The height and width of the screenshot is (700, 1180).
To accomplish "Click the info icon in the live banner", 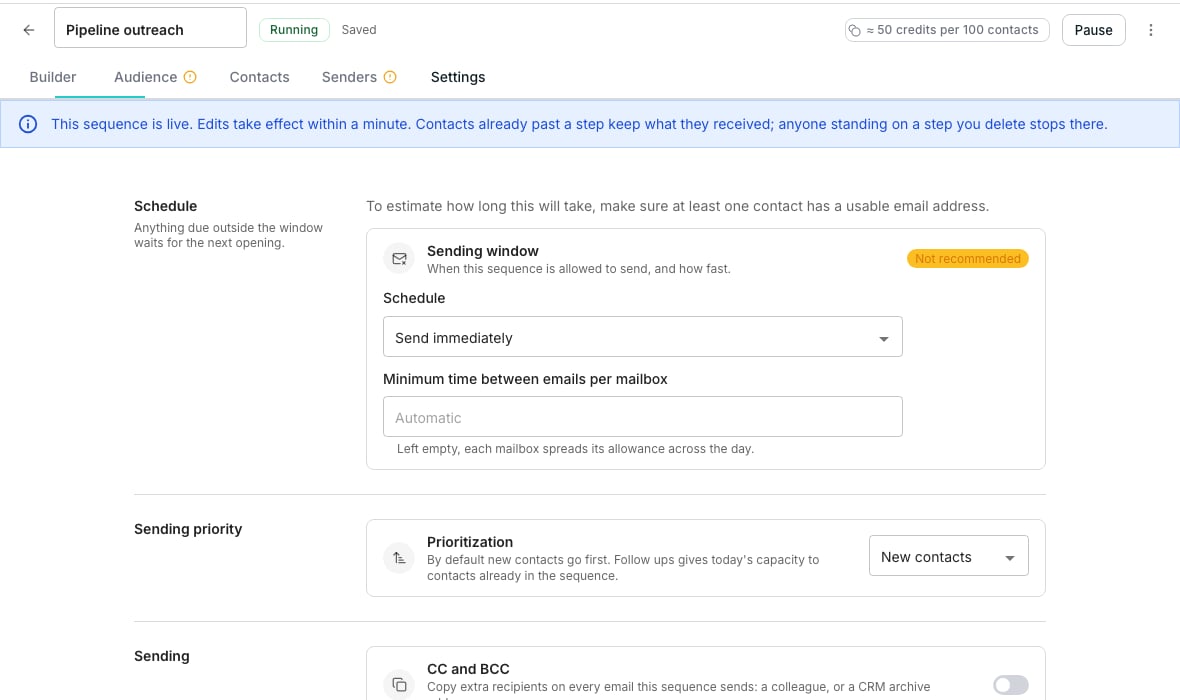I will click(28, 124).
